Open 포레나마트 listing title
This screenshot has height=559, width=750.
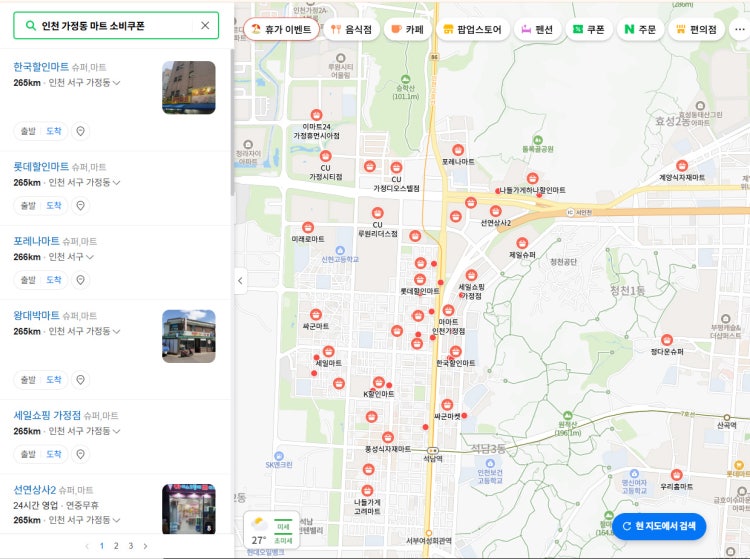tap(36, 241)
